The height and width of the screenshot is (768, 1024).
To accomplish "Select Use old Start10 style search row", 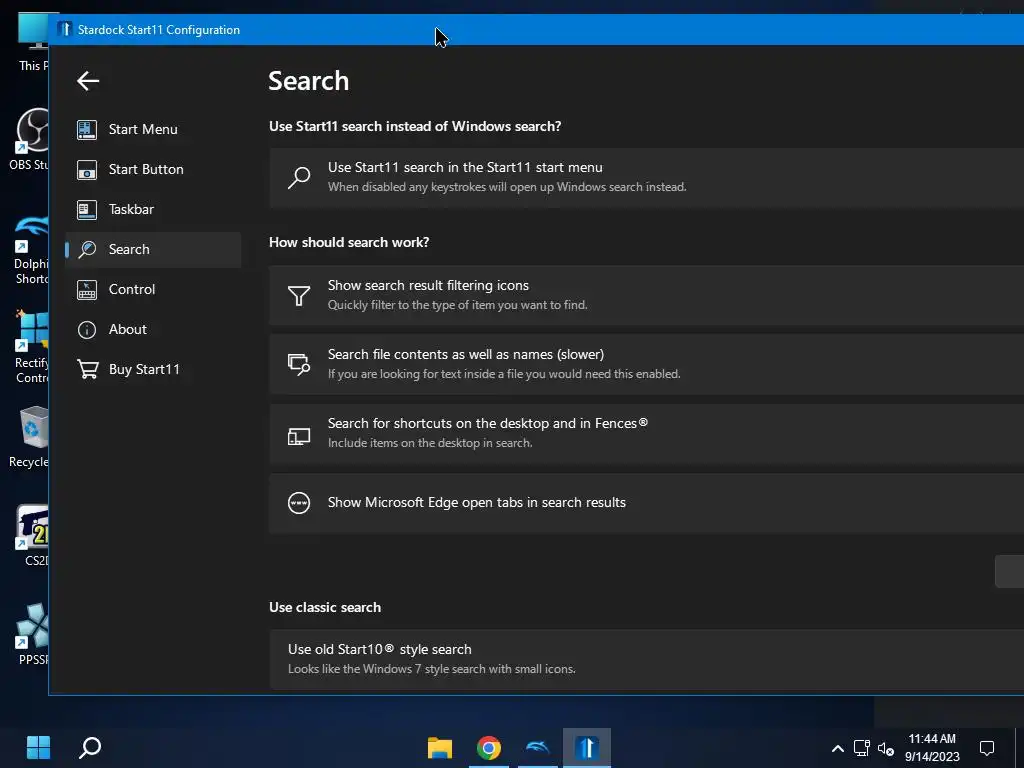I will click(647, 659).
